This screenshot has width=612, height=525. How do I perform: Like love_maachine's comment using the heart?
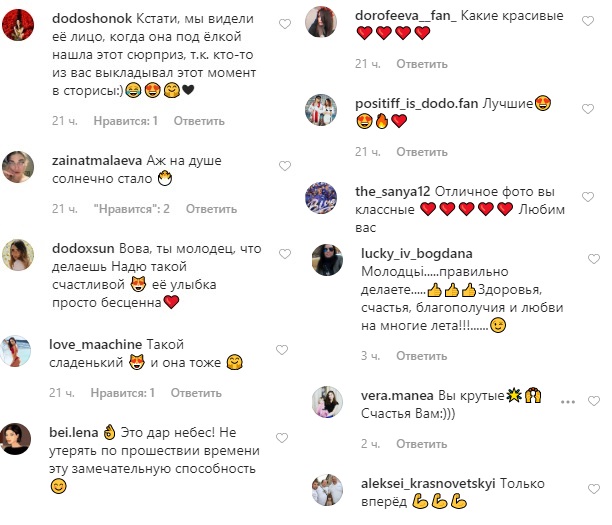pos(282,350)
